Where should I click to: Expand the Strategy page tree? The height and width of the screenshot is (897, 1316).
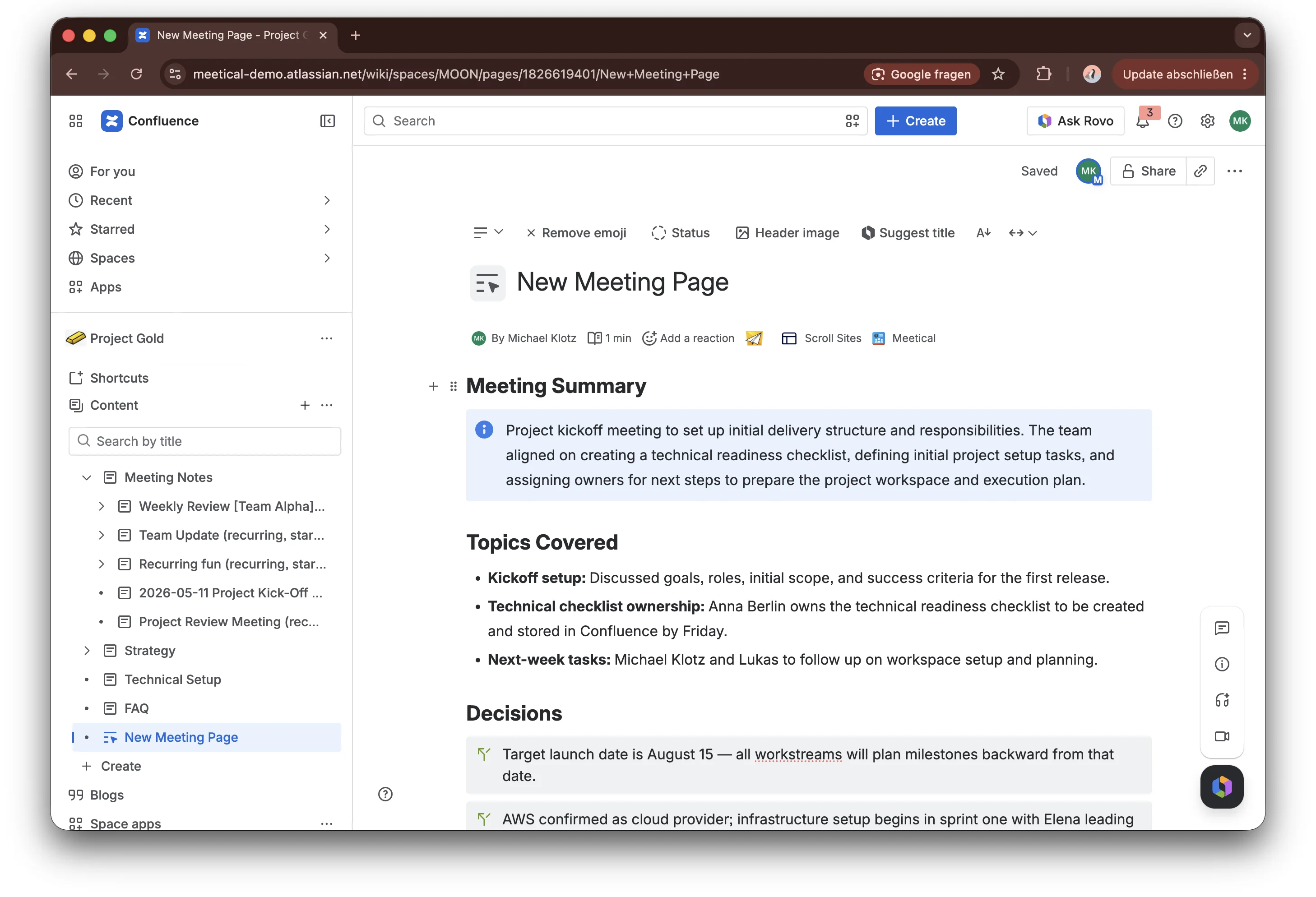[x=87, y=651]
